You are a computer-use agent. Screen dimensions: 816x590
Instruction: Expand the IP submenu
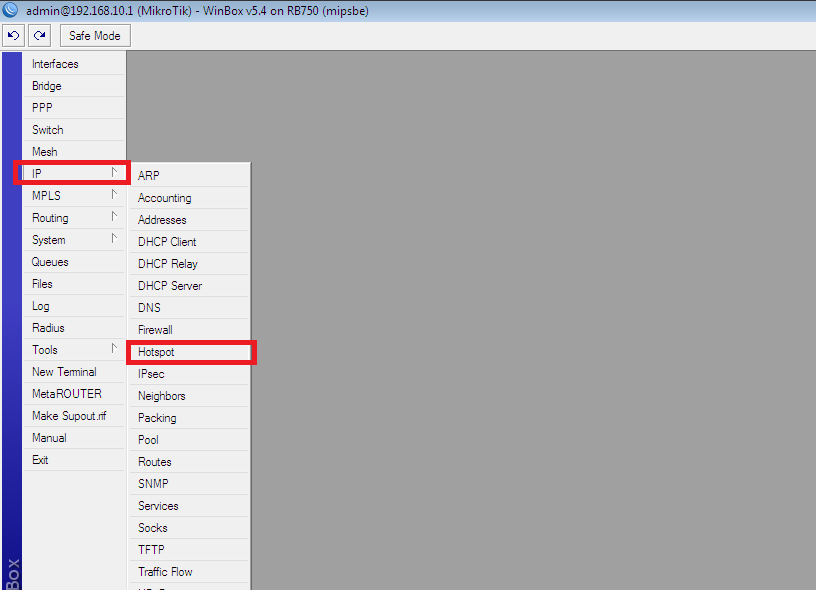pyautogui.click(x=74, y=173)
